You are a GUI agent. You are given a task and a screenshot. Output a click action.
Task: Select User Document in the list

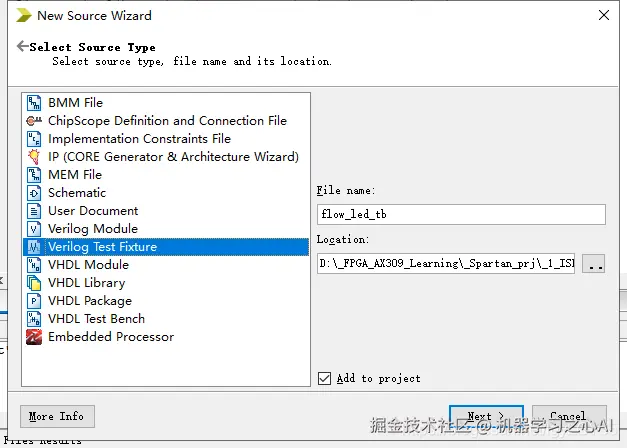point(93,211)
